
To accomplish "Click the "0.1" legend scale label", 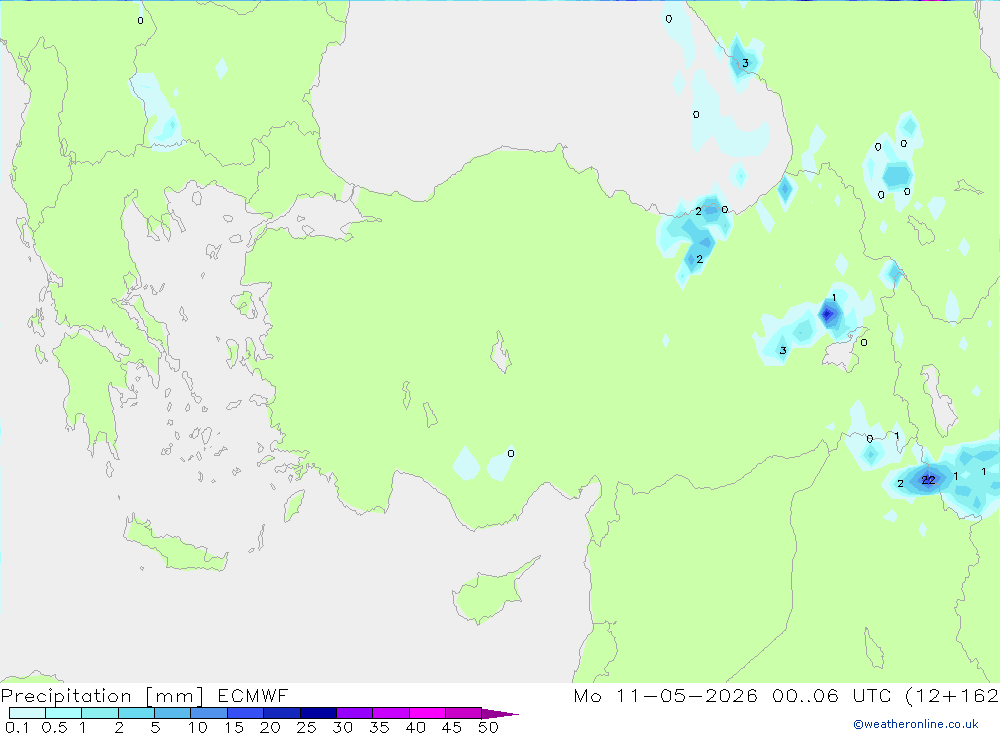I will pyautogui.click(x=17, y=727).
